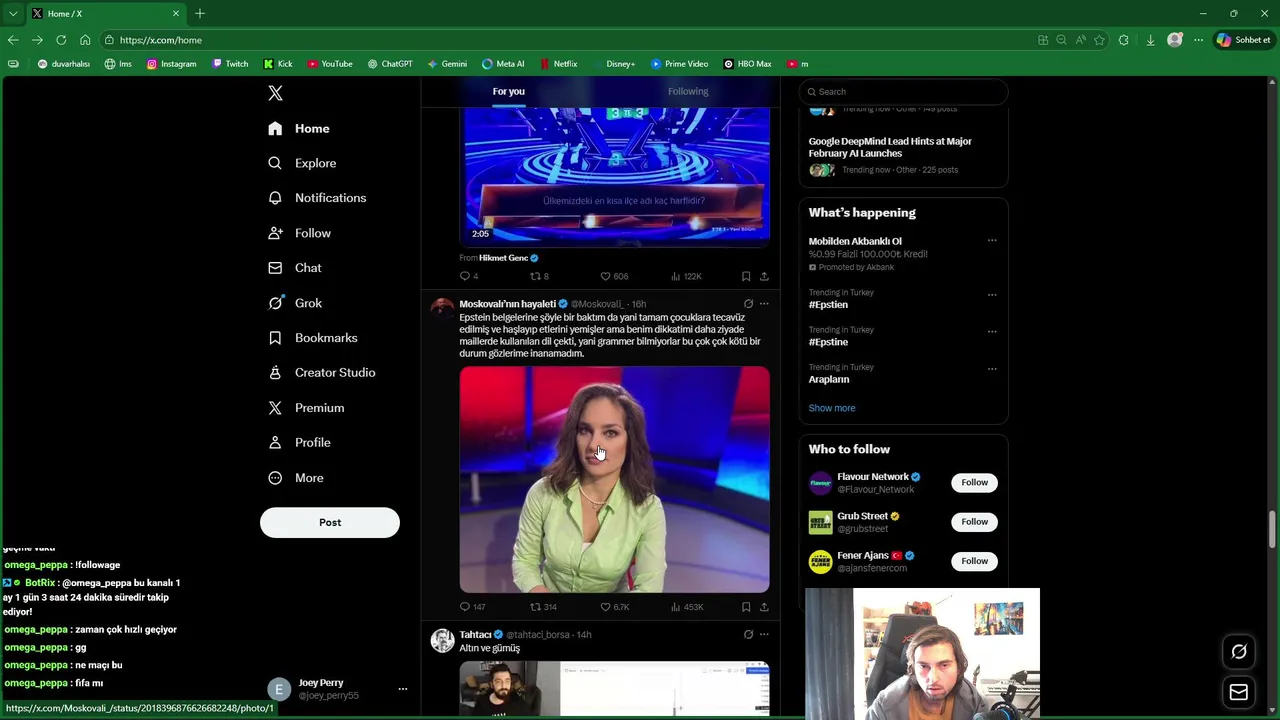
Task: Open options for the #Epstine trend
Action: coord(992,331)
